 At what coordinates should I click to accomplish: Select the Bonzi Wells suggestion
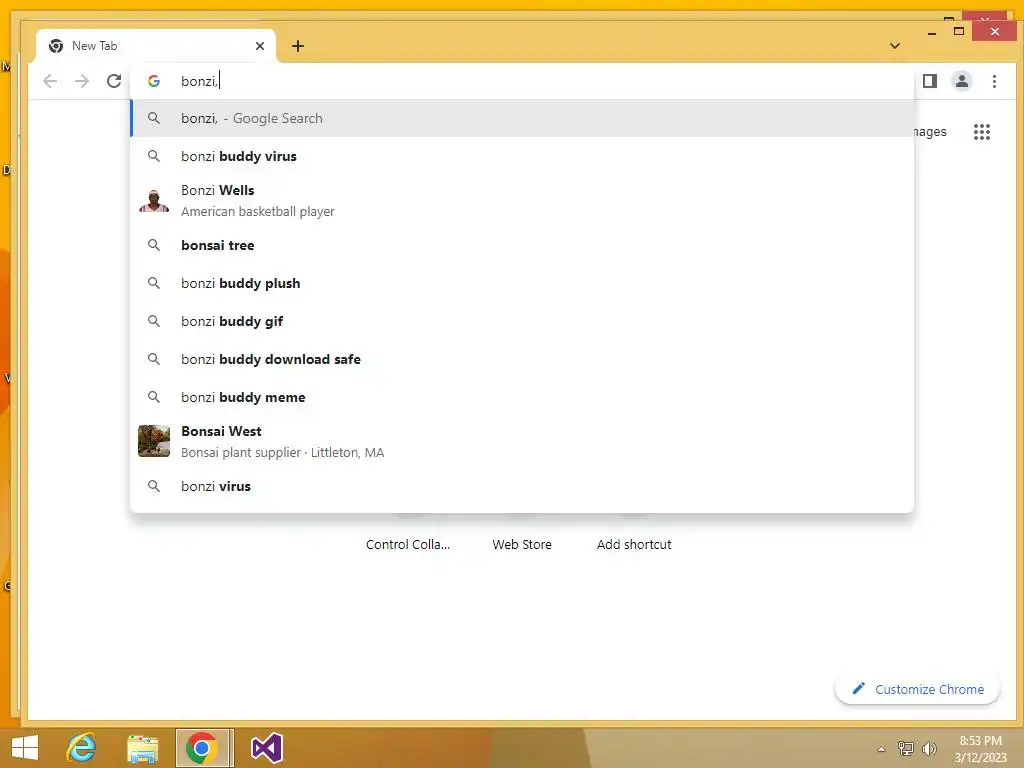pos(522,200)
